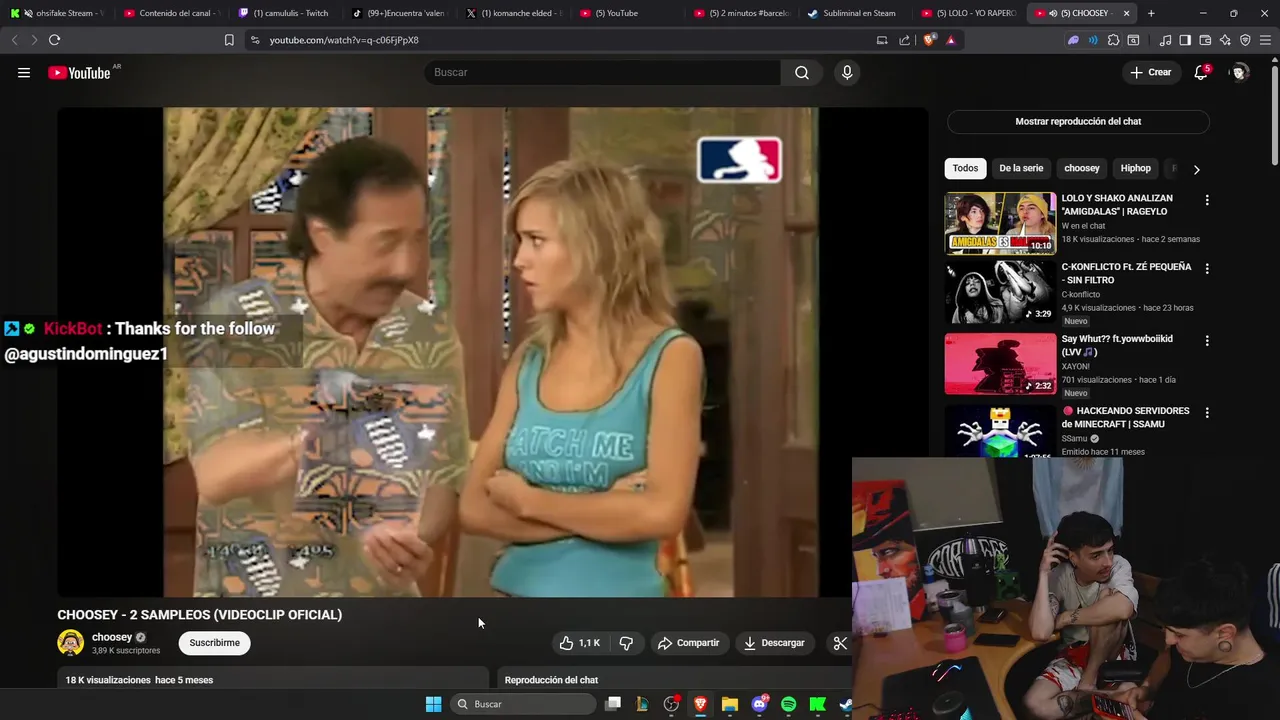Open File Explorer from the taskbar
Image resolution: width=1280 pixels, height=720 pixels.
tap(730, 704)
